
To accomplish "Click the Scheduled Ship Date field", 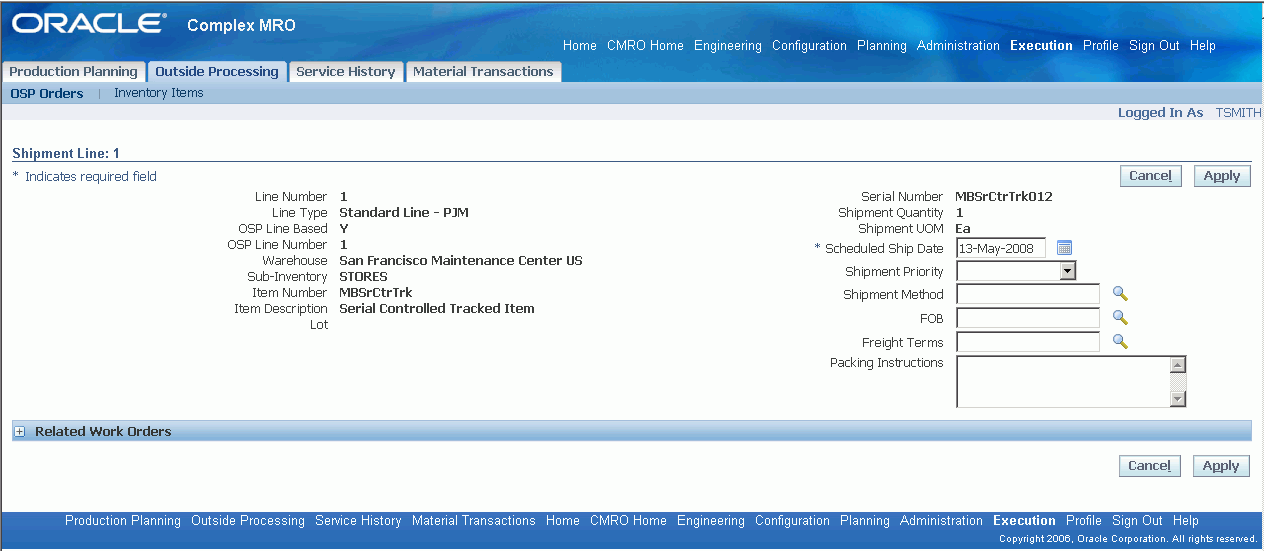I will point(1001,248).
